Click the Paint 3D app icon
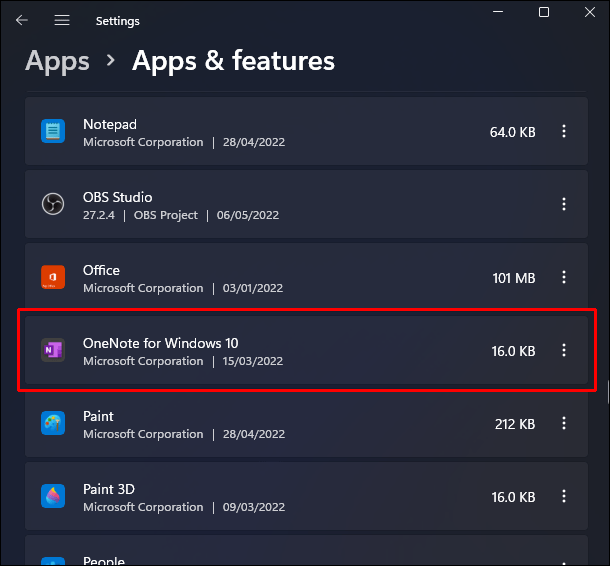 click(53, 496)
